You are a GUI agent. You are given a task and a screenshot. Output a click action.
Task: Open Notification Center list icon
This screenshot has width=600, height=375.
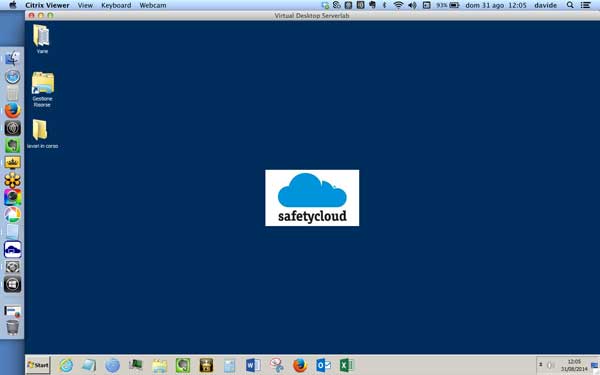pyautogui.click(x=585, y=5)
